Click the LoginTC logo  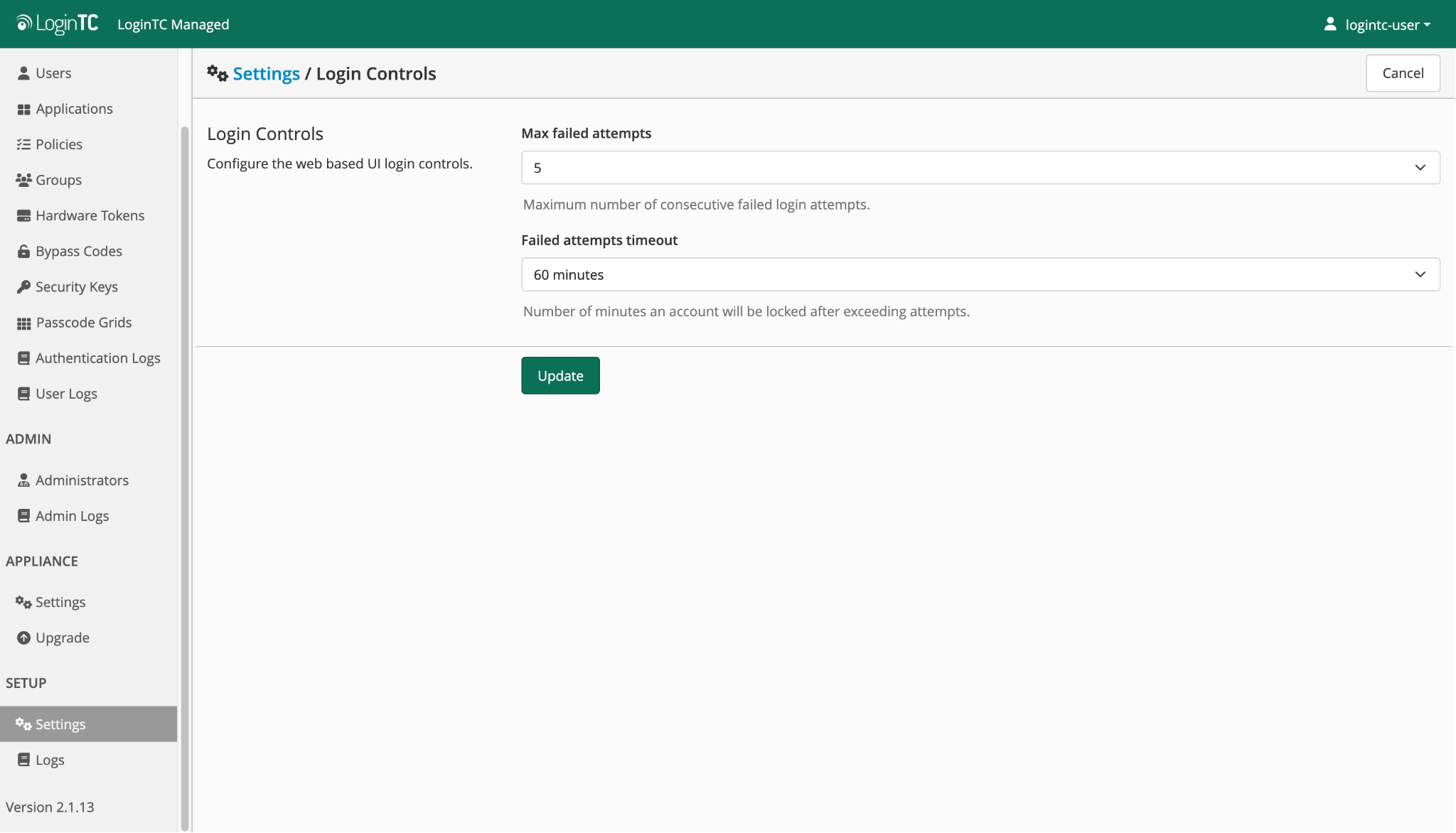pos(57,24)
